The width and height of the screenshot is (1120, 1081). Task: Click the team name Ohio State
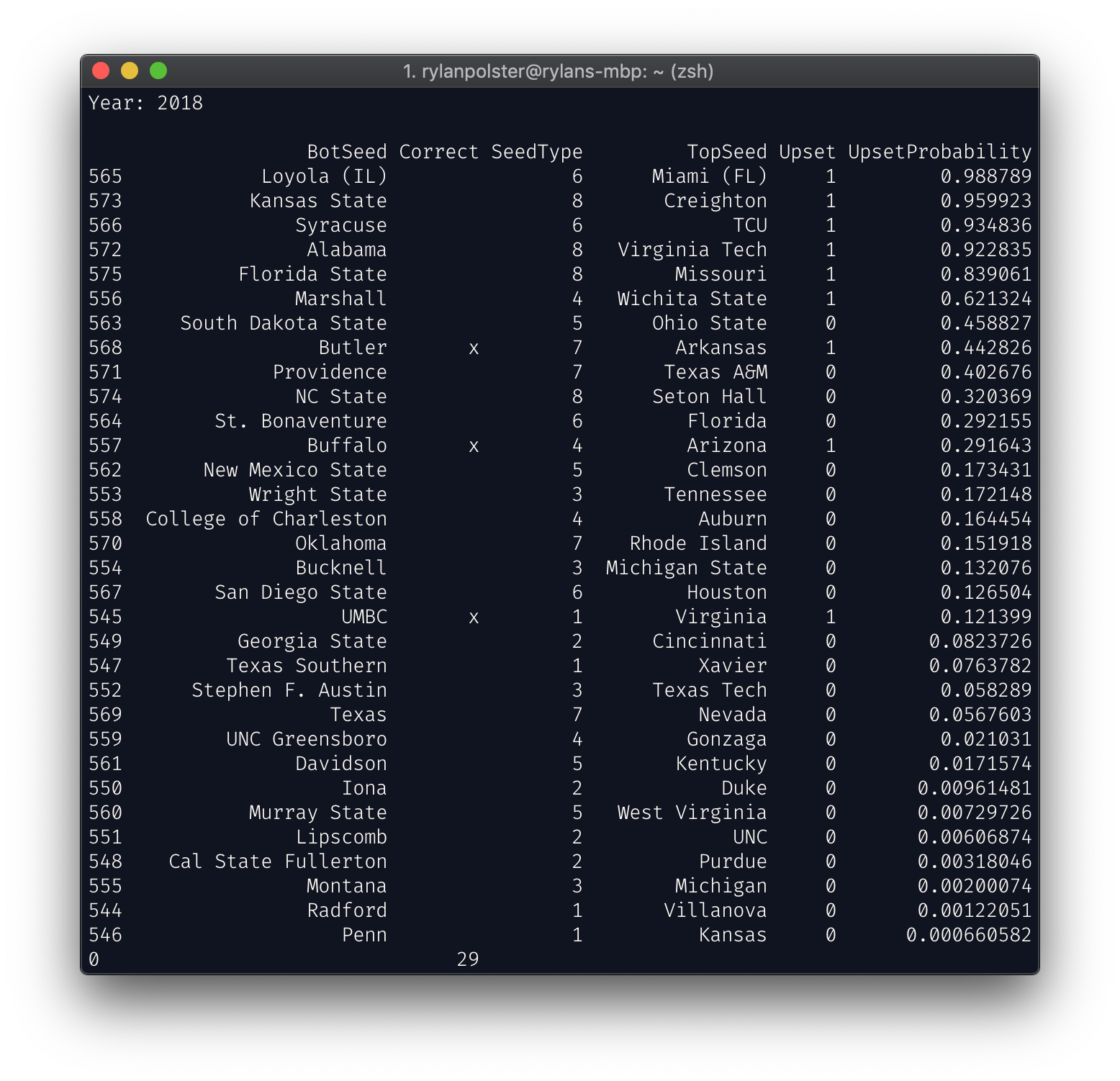tap(710, 323)
